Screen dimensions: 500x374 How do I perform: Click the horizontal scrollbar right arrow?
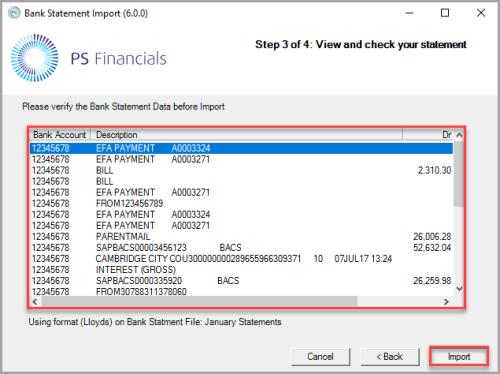446,302
